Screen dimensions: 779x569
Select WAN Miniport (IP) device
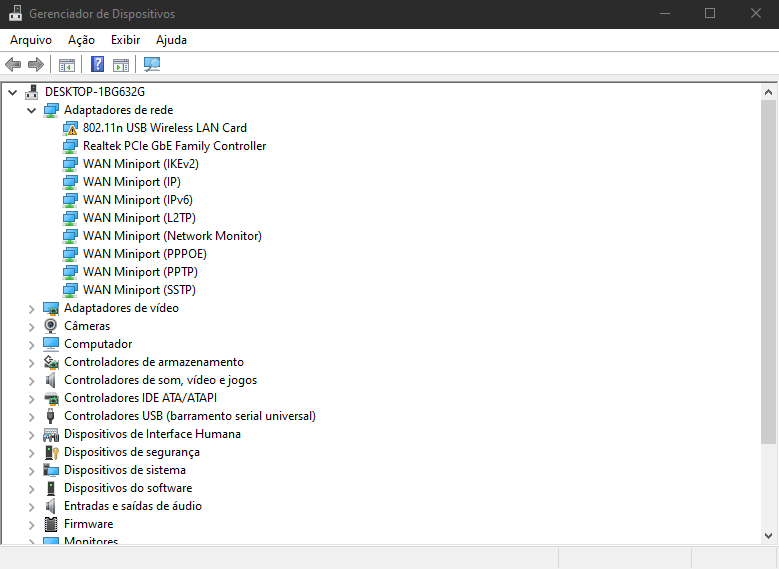click(132, 182)
